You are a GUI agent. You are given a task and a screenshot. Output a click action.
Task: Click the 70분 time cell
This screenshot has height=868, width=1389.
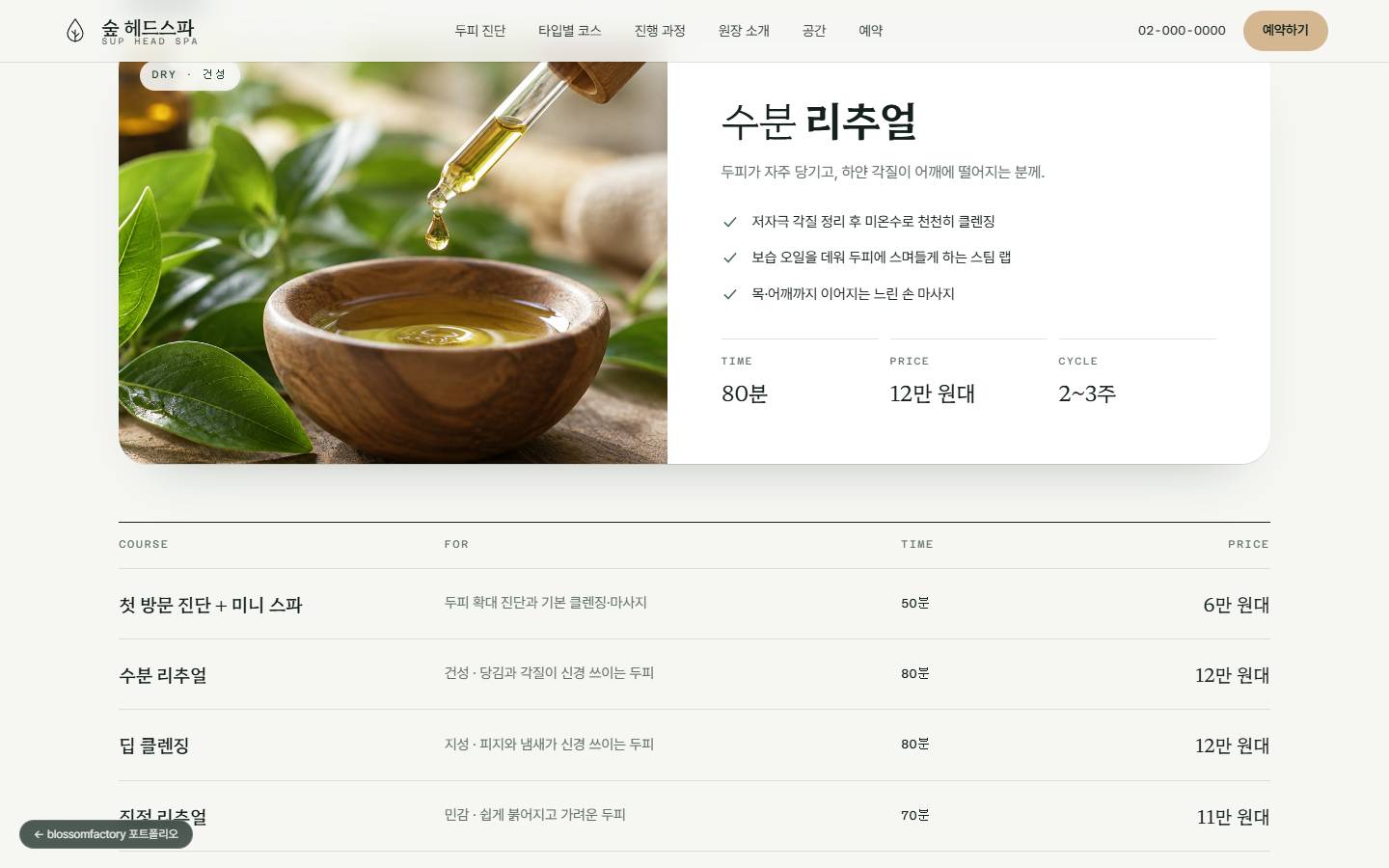tap(915, 815)
